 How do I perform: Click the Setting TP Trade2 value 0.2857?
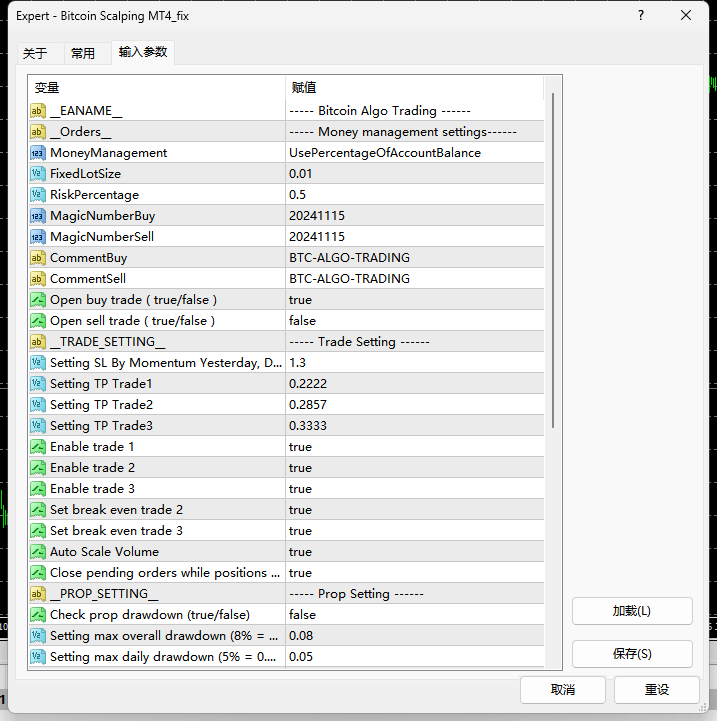click(308, 405)
